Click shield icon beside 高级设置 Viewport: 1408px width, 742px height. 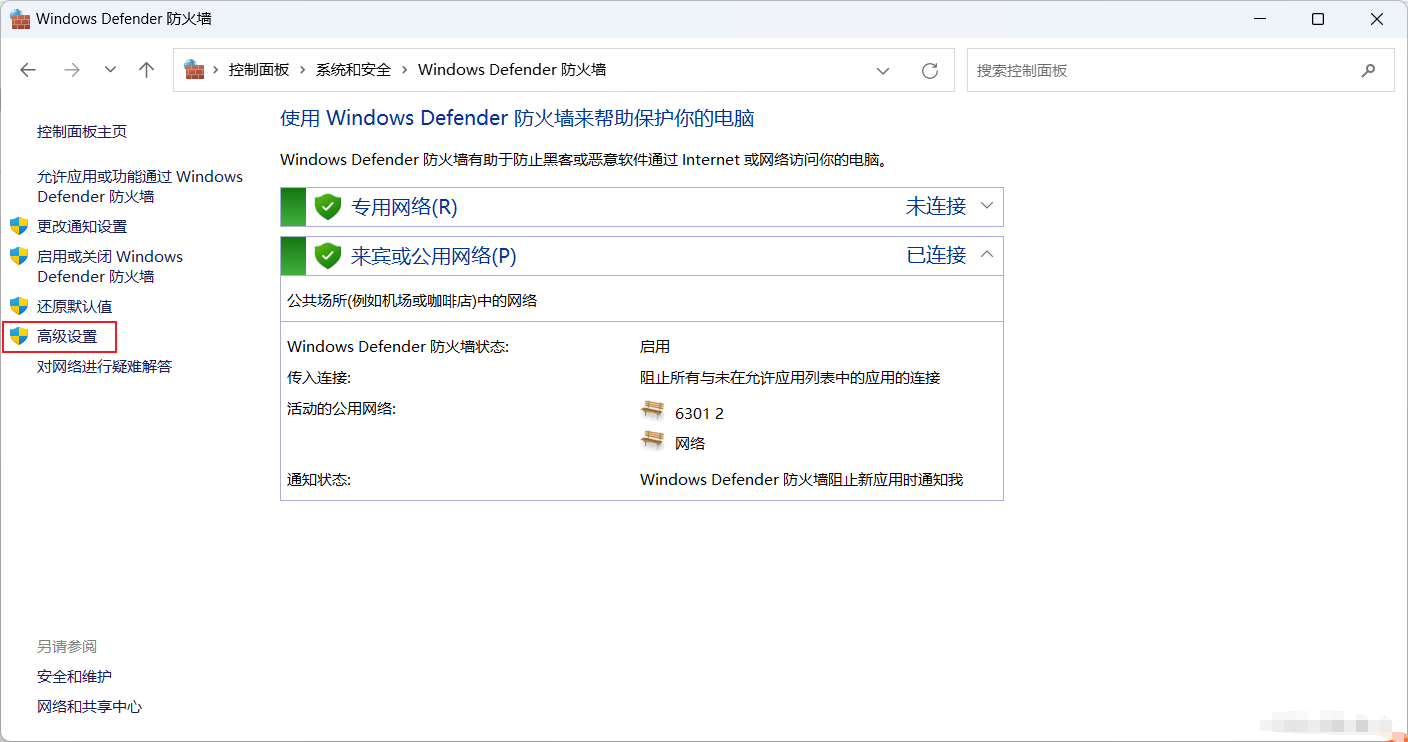pyautogui.click(x=19, y=336)
